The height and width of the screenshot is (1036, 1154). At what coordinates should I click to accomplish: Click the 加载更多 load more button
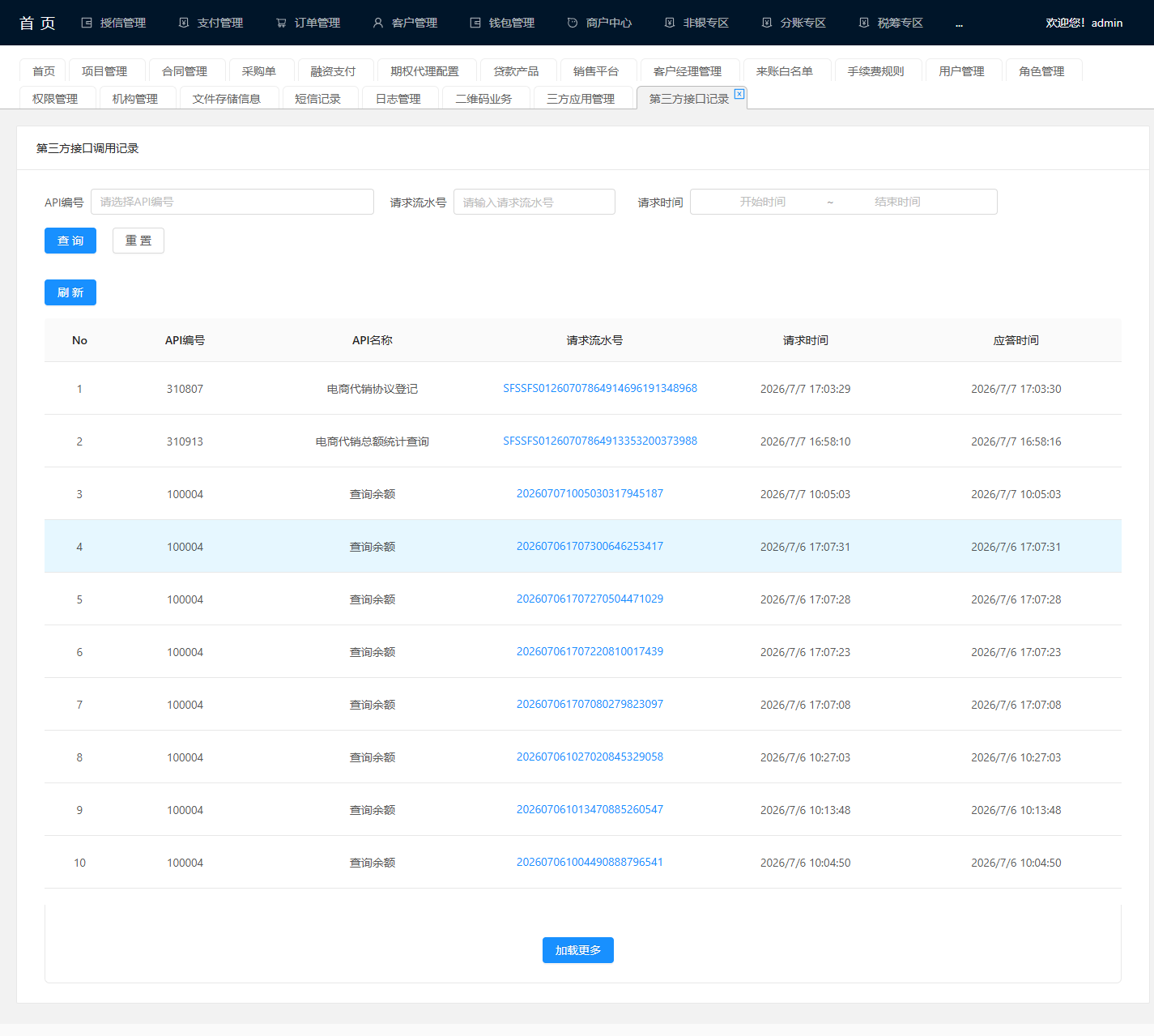point(578,950)
